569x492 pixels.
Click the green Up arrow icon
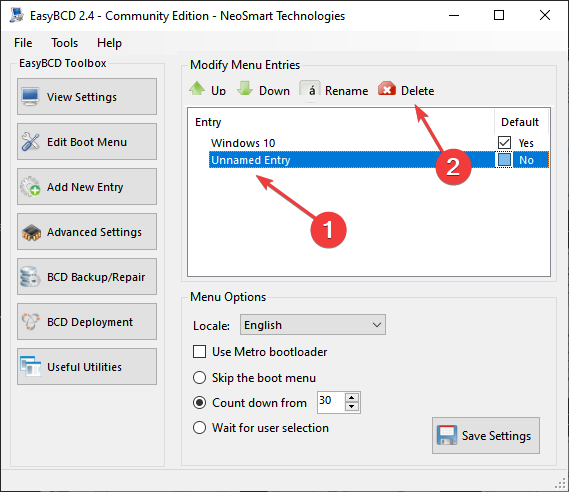197,88
